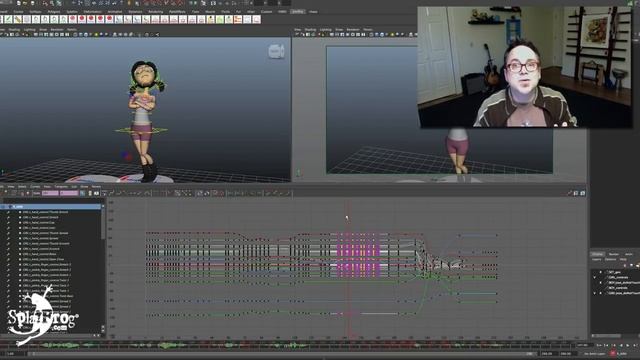
Task: Open the Polygons shelf tab
Action: click(x=53, y=12)
